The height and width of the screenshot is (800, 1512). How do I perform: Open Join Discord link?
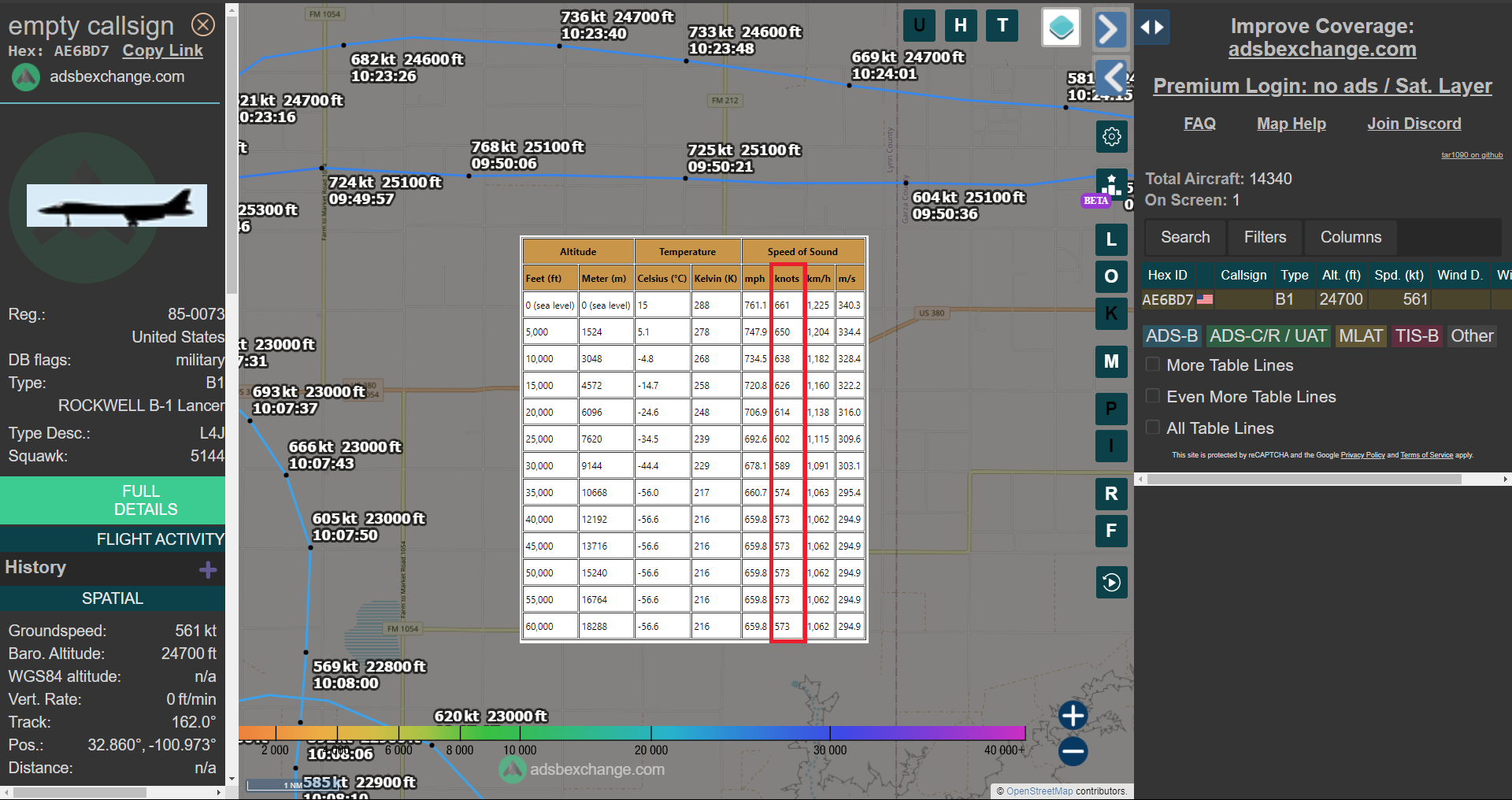1414,124
